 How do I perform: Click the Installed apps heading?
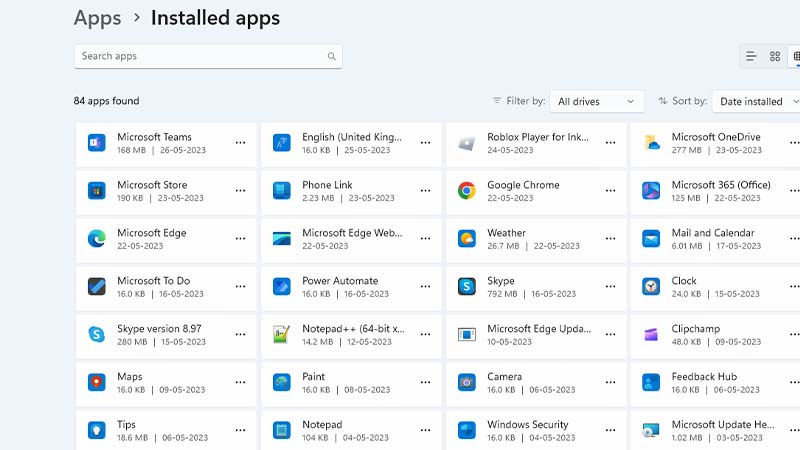point(215,18)
